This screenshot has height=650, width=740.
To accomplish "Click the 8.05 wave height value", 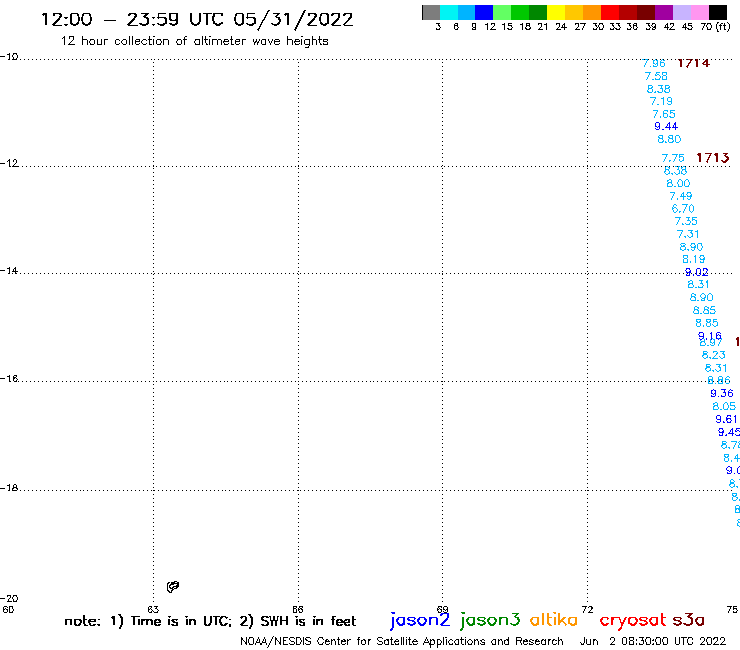I will (x=724, y=406).
